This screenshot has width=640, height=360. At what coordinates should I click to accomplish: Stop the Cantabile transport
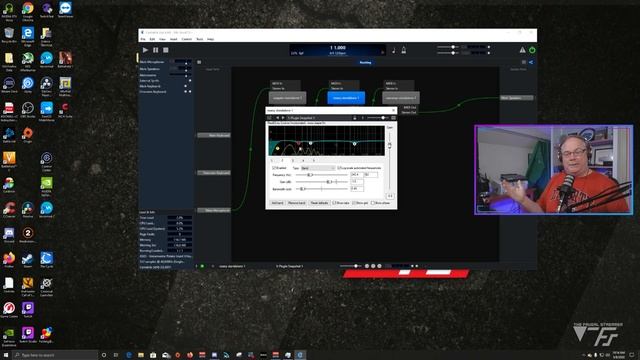(166, 50)
